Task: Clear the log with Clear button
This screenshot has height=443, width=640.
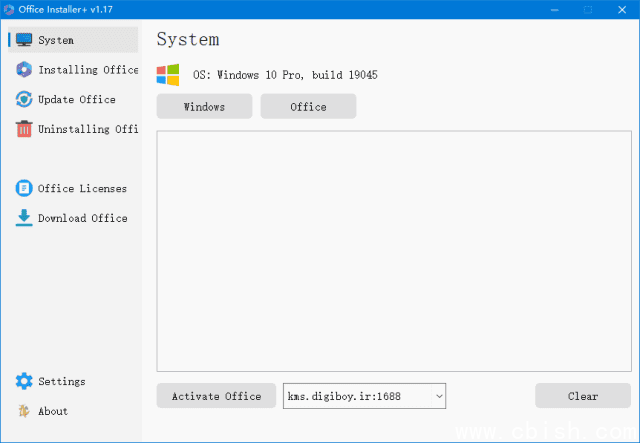Action: click(x=583, y=396)
